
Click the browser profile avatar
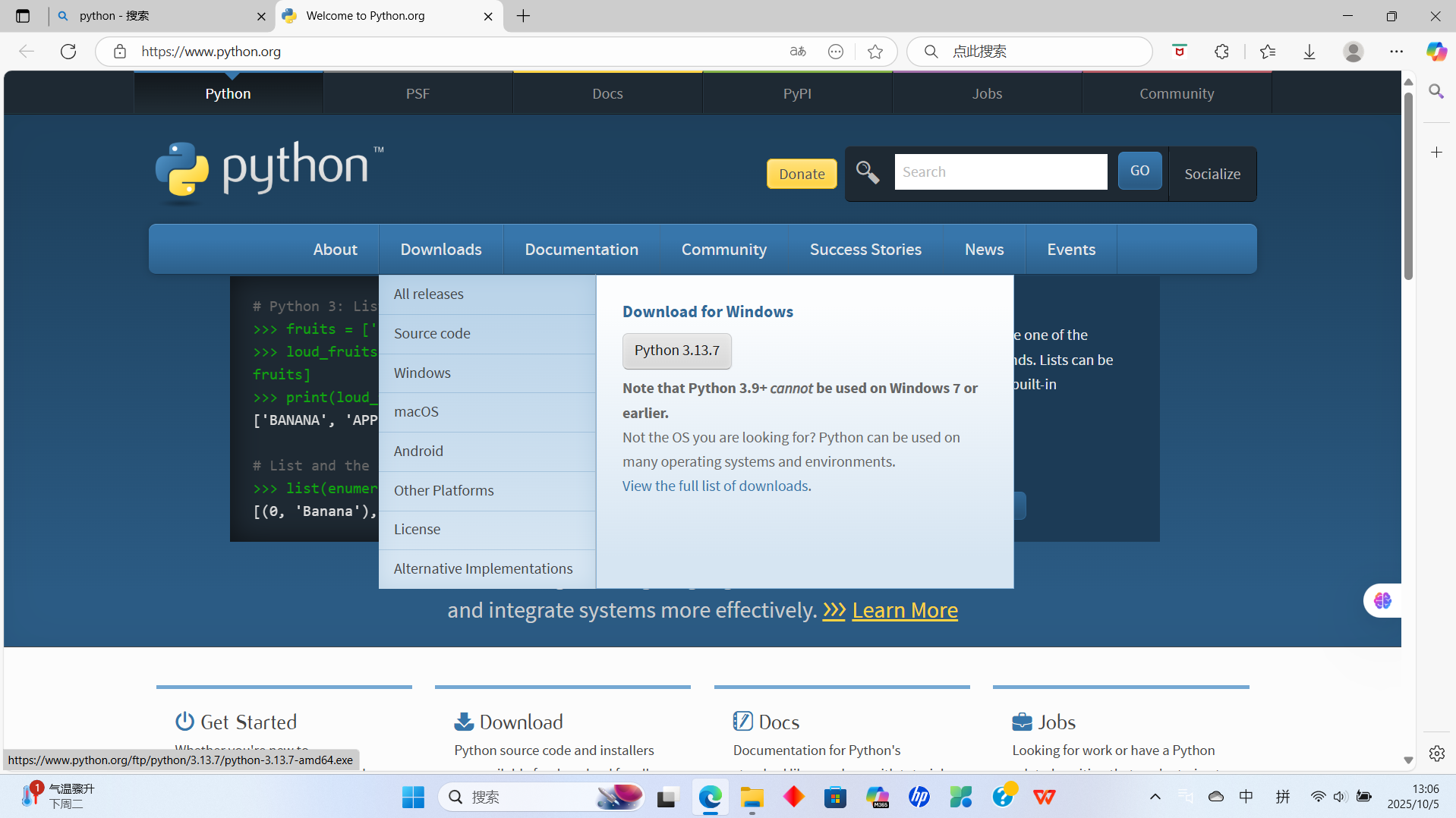click(1355, 52)
